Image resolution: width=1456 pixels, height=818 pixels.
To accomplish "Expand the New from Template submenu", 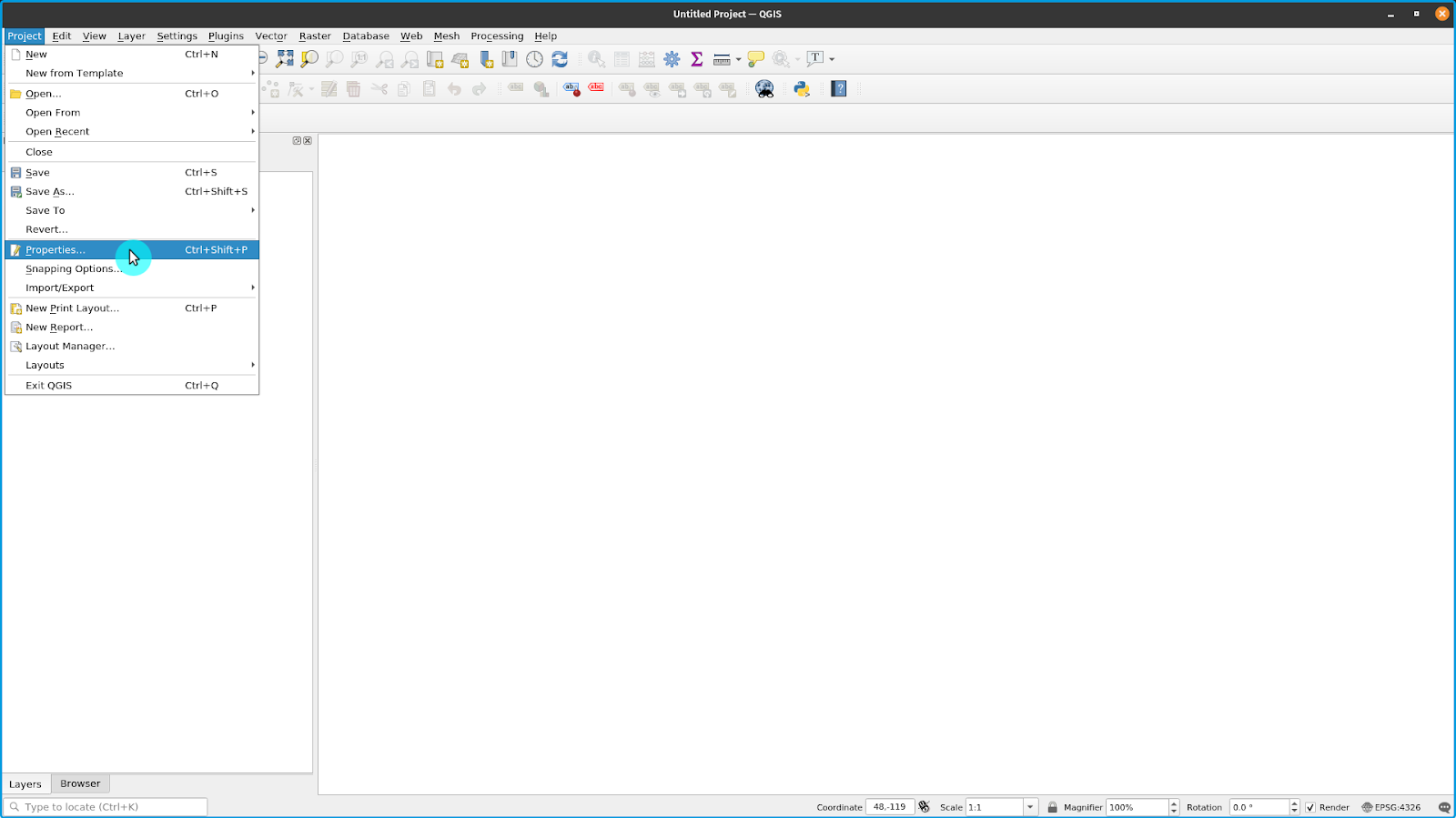I will point(132,74).
